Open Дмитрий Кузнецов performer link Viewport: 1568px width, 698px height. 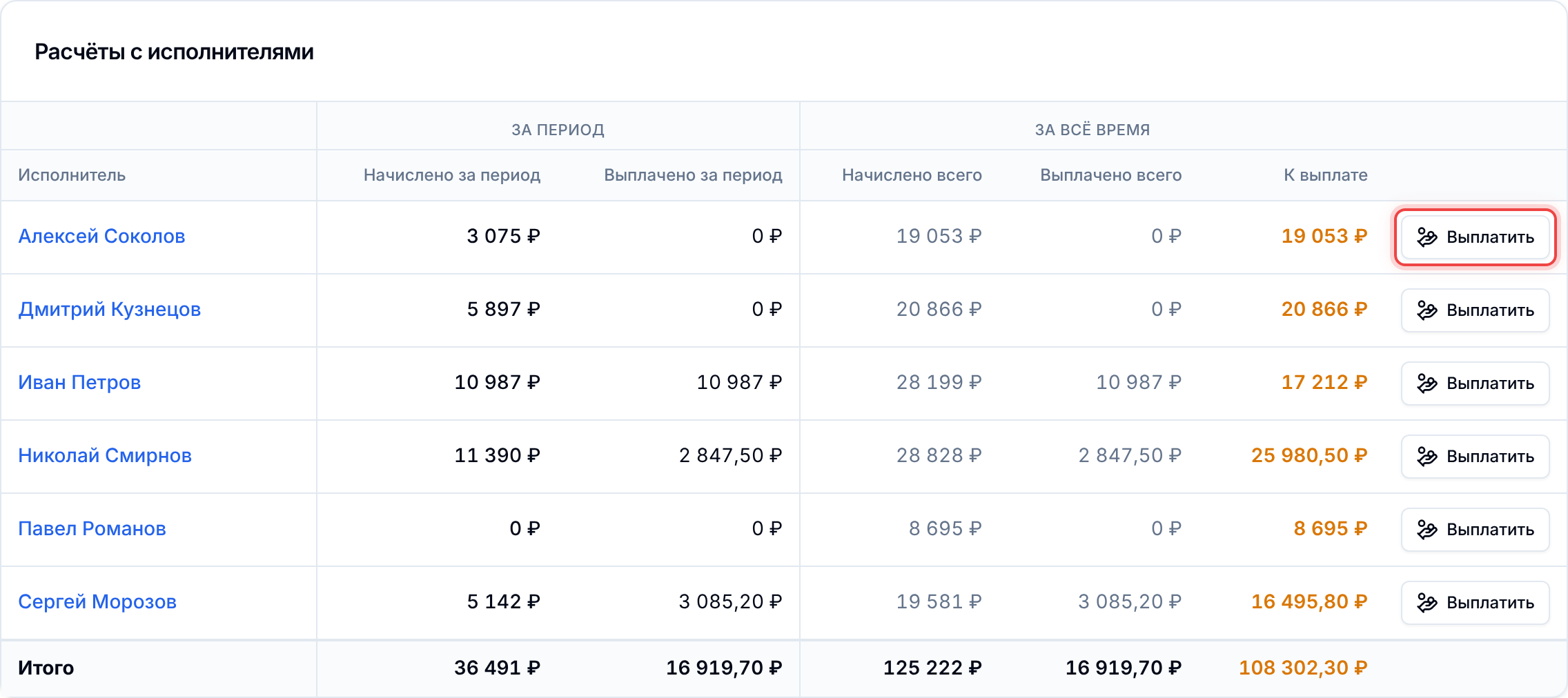pos(109,309)
